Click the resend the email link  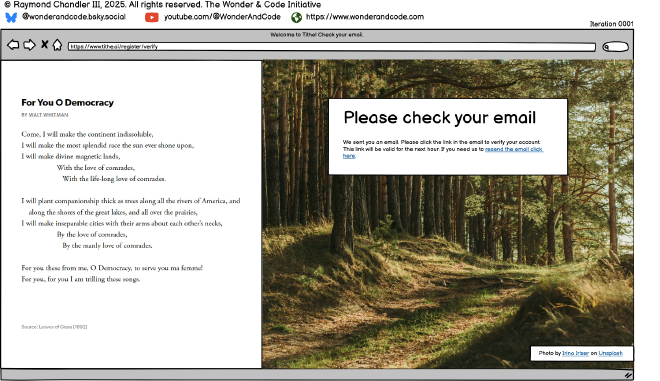click(x=514, y=149)
